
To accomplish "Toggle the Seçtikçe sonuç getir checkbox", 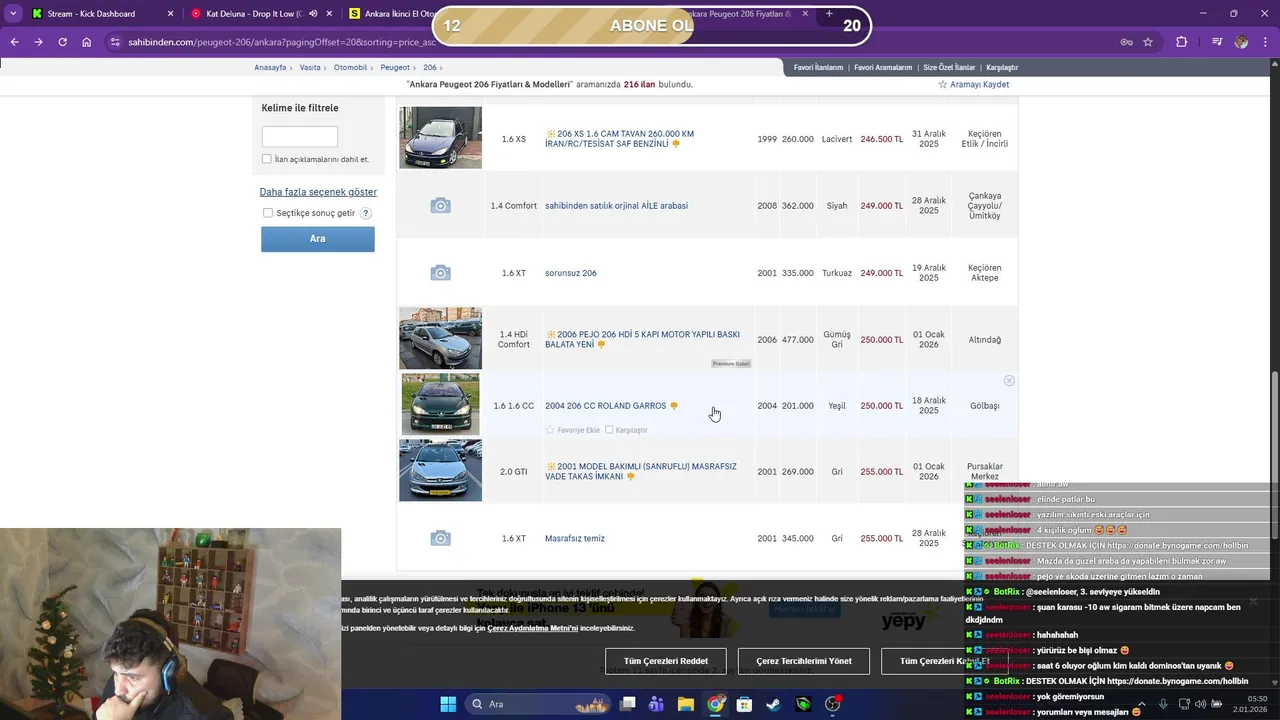I will [x=268, y=213].
